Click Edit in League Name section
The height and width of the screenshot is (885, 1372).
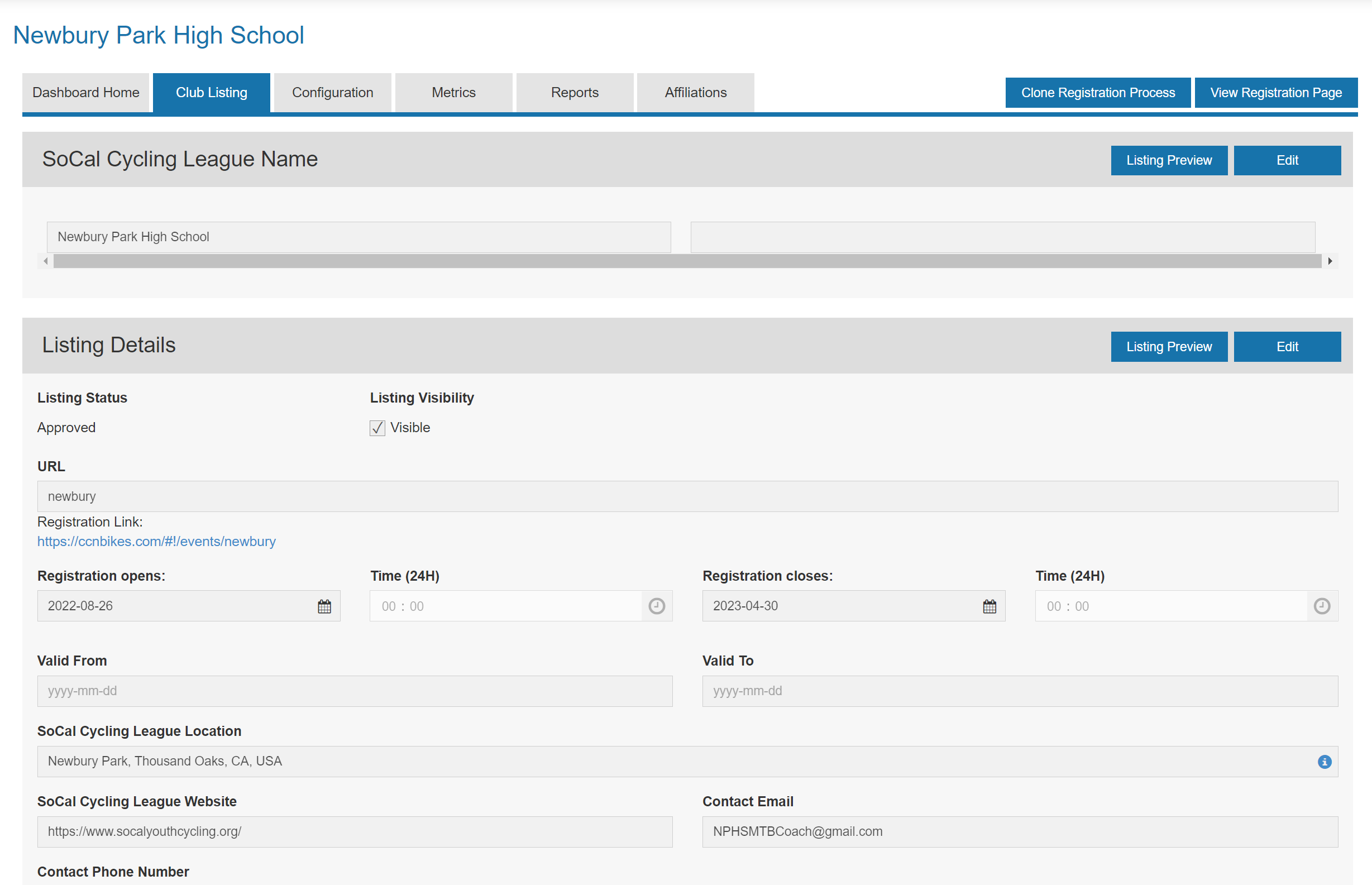point(1287,160)
